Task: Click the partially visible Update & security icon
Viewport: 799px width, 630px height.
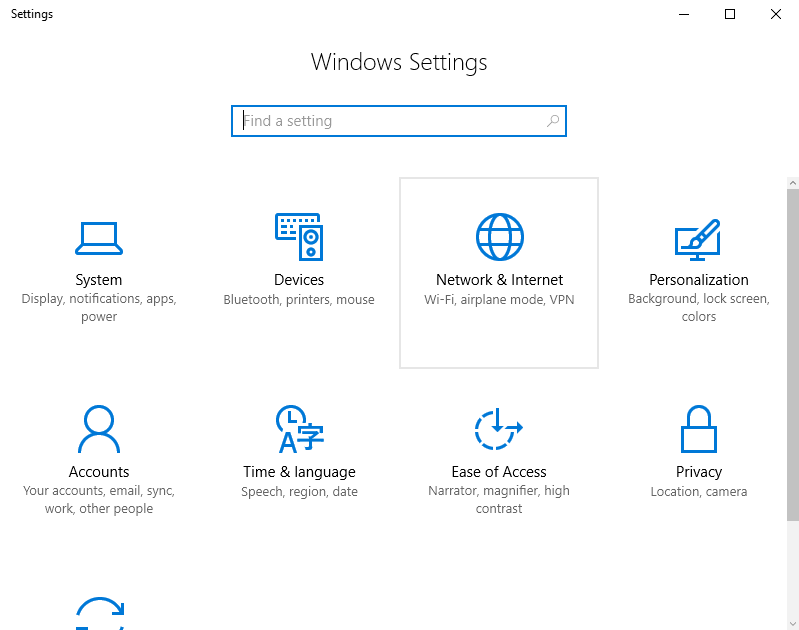Action: (99, 614)
